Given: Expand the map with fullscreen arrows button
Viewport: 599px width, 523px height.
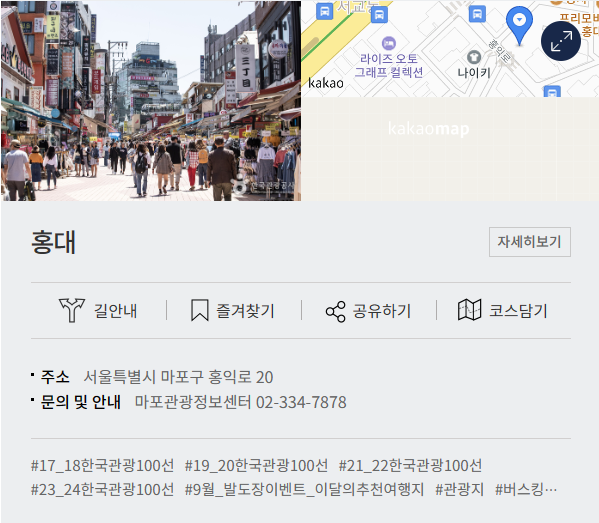Looking at the screenshot, I should 561,41.
